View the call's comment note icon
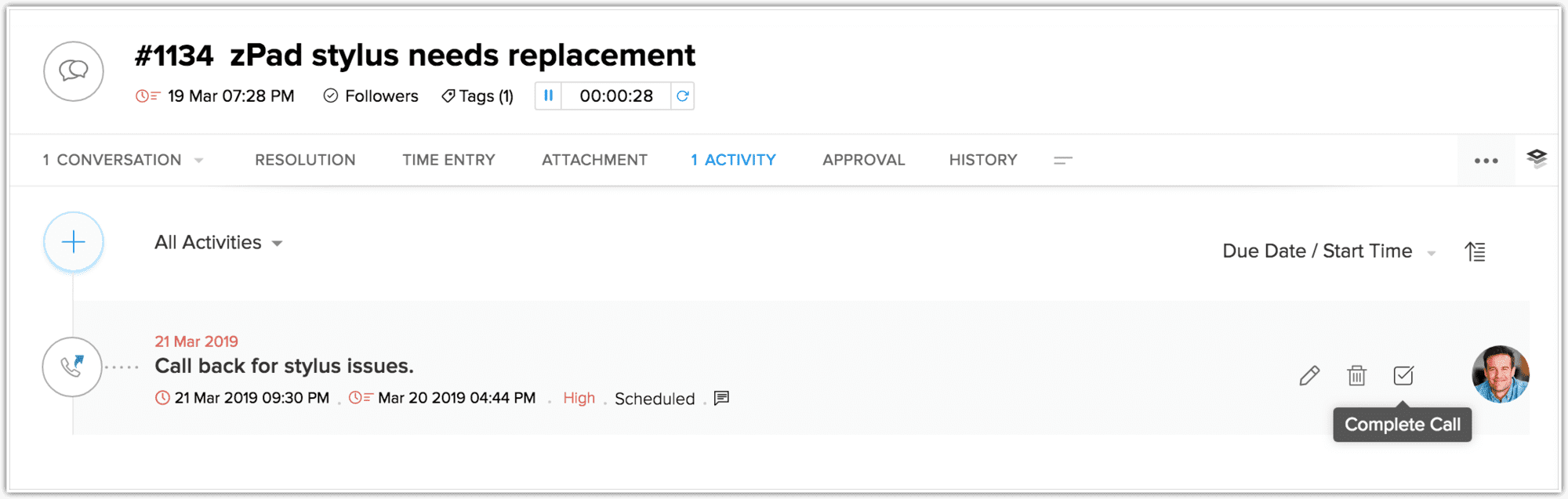The width and height of the screenshot is (1568, 499). coord(721,398)
